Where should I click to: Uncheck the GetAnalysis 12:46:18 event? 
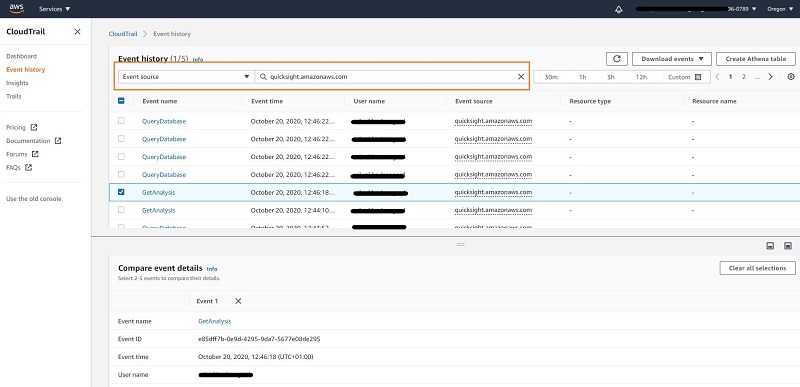coord(121,192)
